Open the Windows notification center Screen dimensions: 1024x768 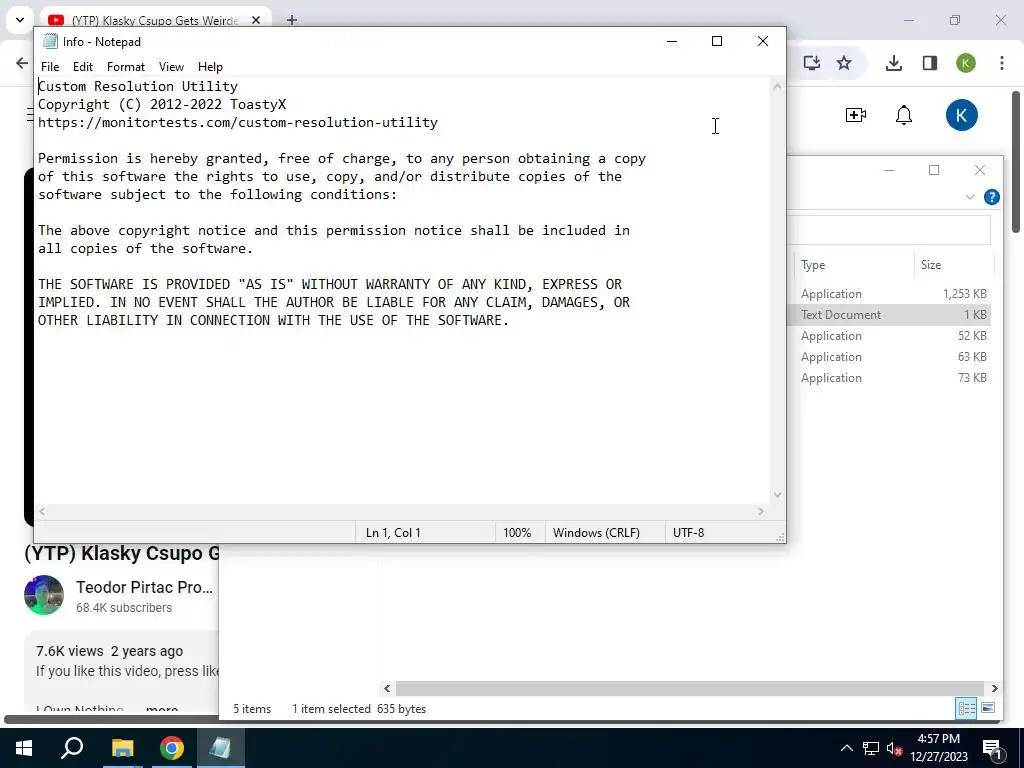991,748
